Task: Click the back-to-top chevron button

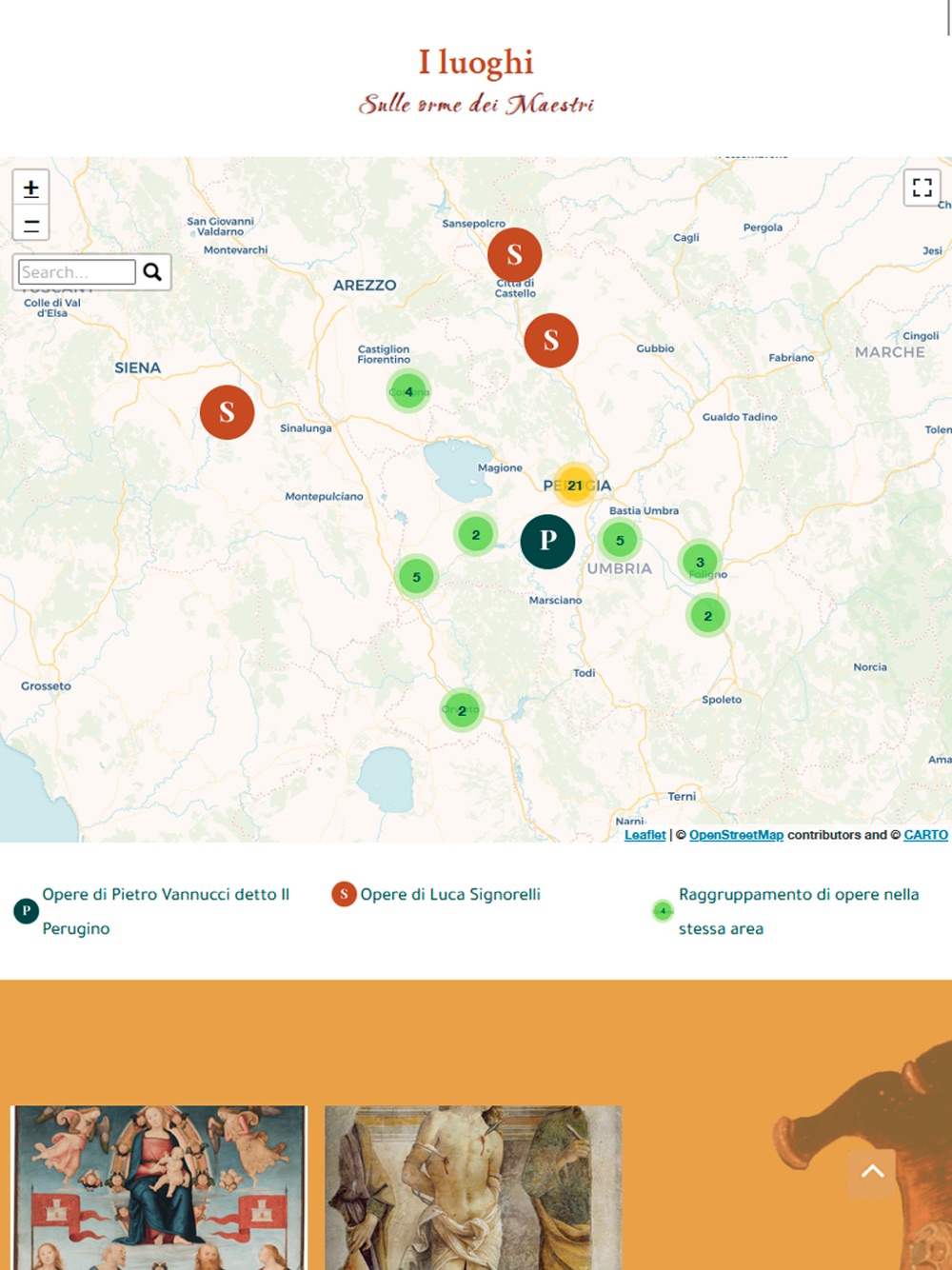Action: click(x=872, y=1172)
